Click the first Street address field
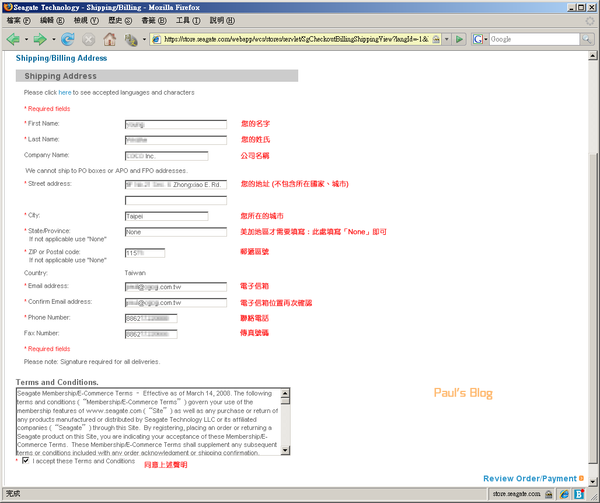 tap(176, 185)
